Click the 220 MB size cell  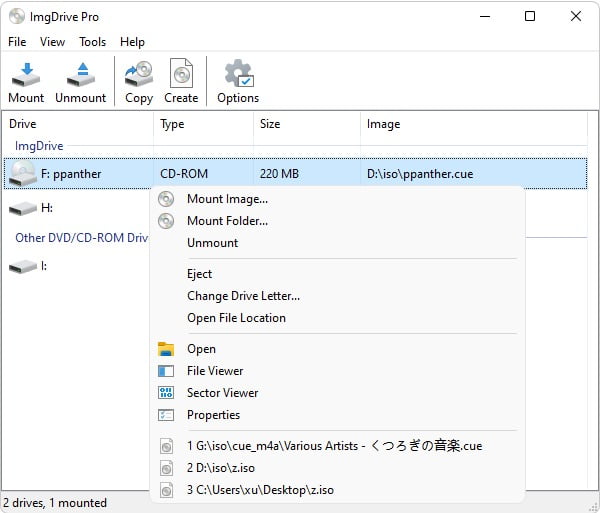tap(279, 174)
